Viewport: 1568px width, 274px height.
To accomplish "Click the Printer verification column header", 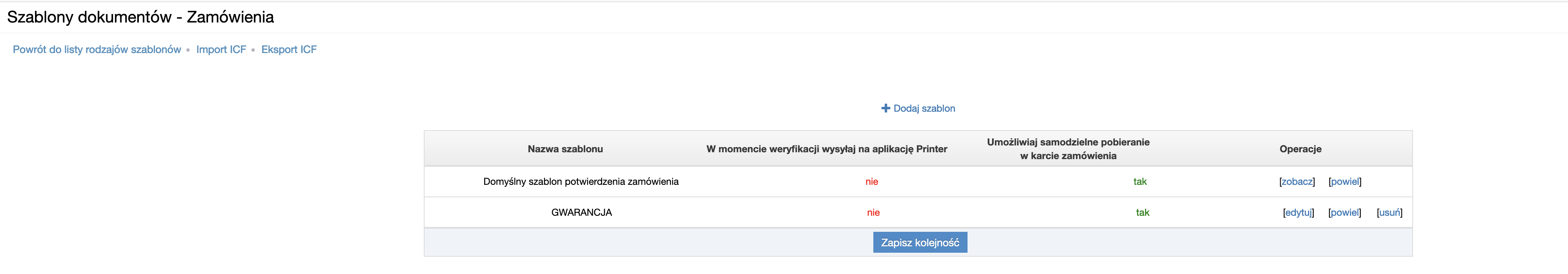I will (827, 149).
